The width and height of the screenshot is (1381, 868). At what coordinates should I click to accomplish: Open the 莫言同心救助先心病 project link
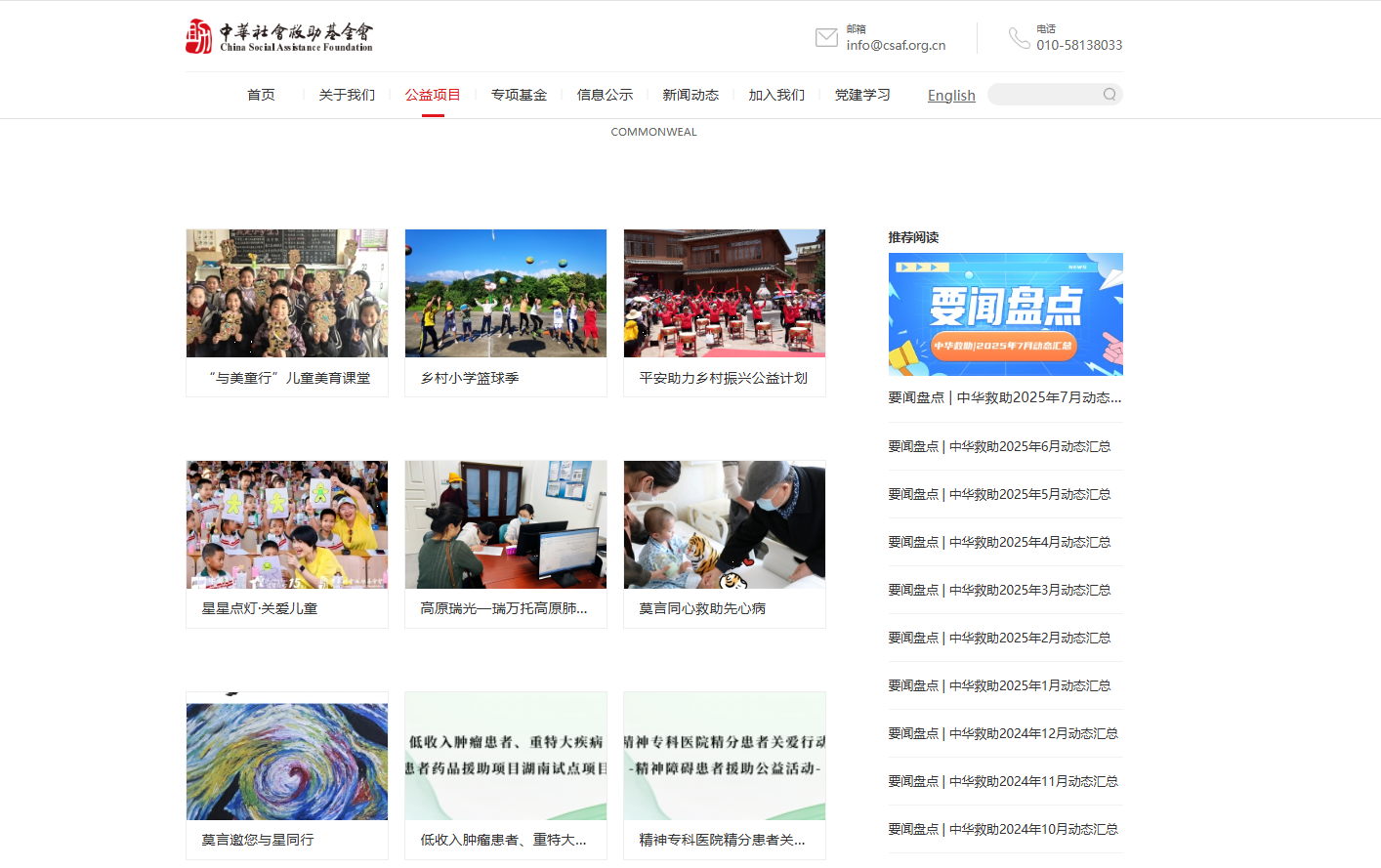(702, 608)
